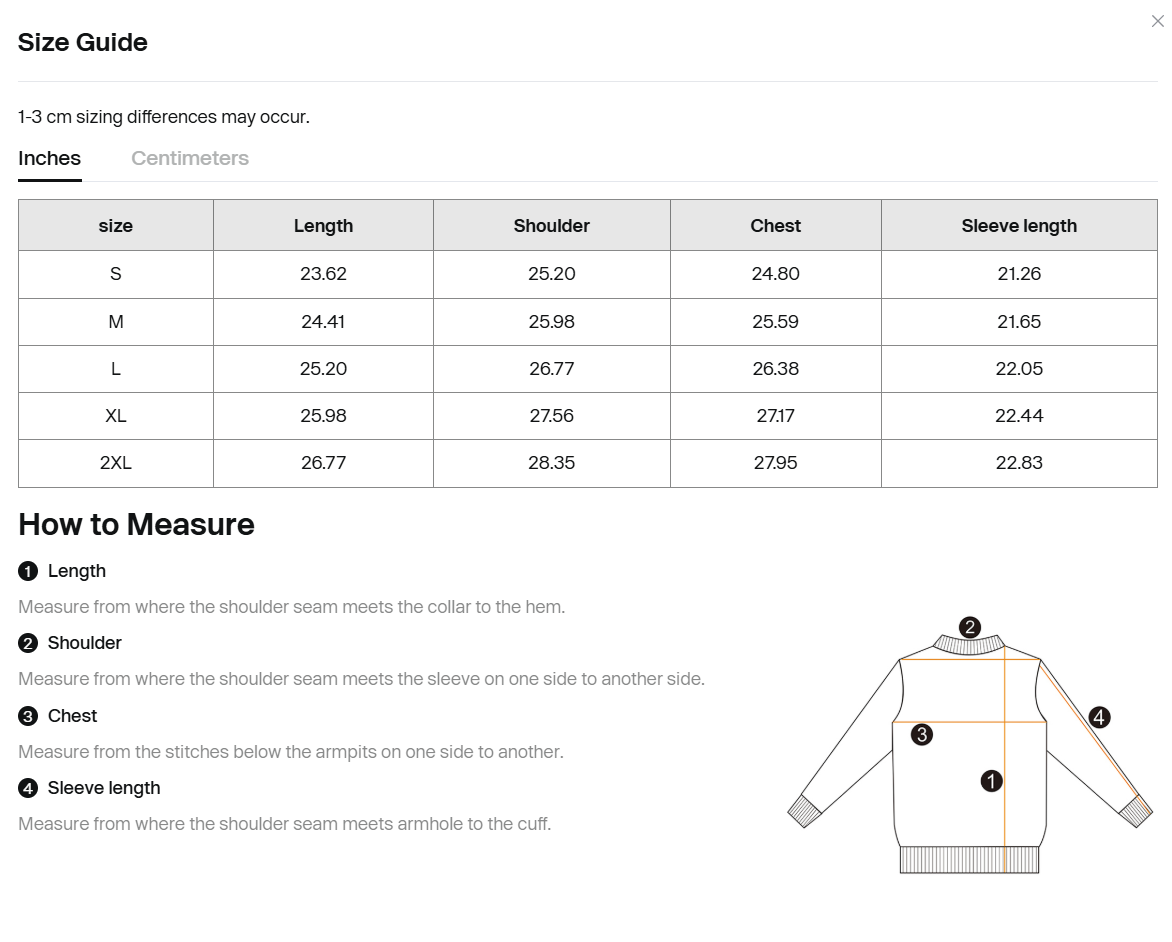The width and height of the screenshot is (1172, 942).
Task: Click the Shoulder column header
Action: 551,226
